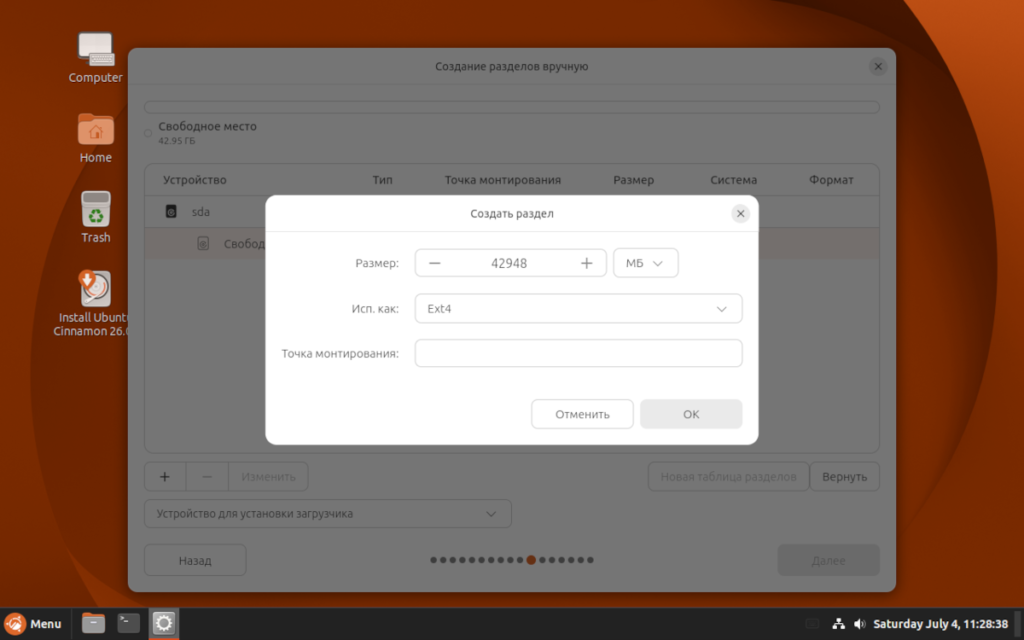Screen dimensions: 1024x640
Task: Focus the Точка монтирования input field
Action: pyautogui.click(x=578, y=353)
